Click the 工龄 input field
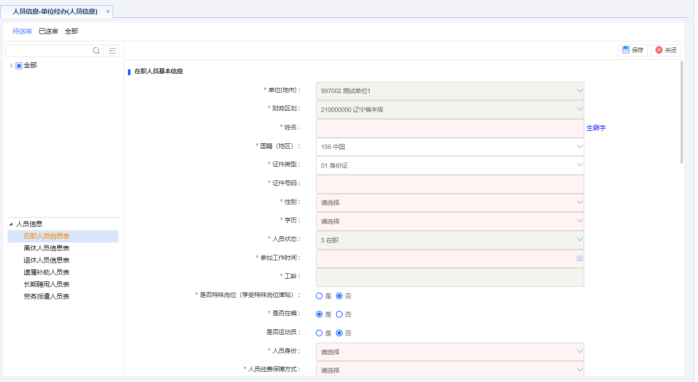The width and height of the screenshot is (698, 382). 450,277
